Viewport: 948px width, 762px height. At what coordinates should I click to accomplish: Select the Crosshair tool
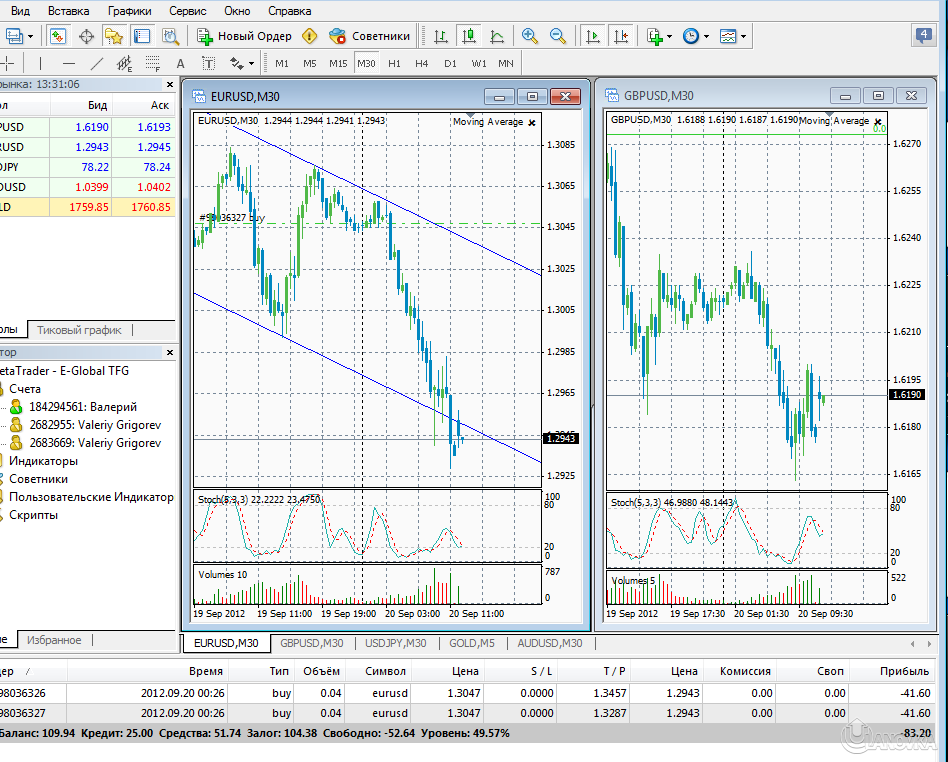click(x=8, y=63)
